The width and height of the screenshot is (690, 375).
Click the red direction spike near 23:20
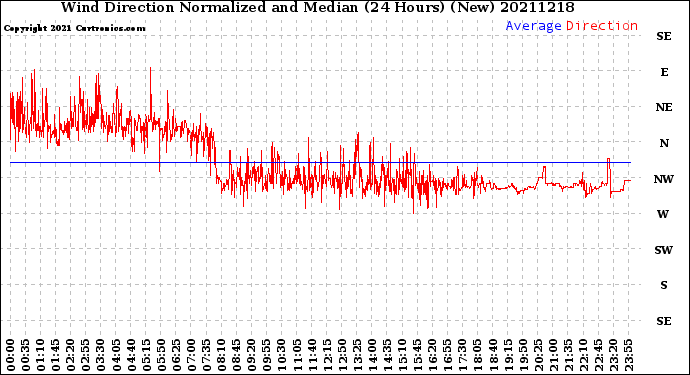609,176
